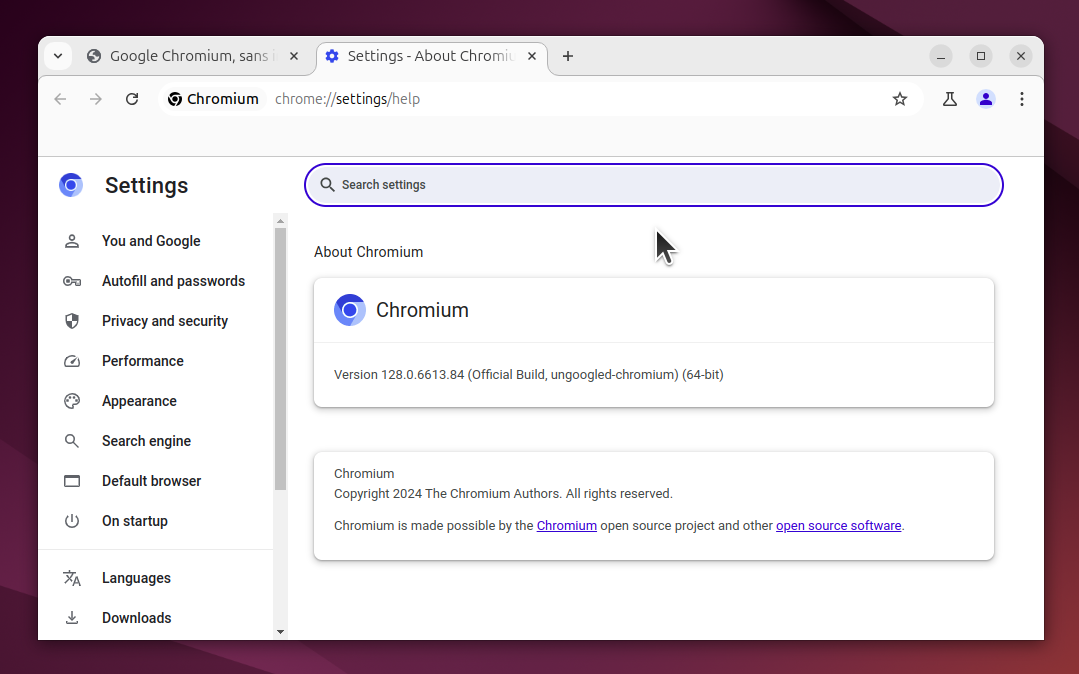Click the Copyright 2024 The Chromium Authors text
Viewport: 1079px width, 674px height.
point(503,494)
